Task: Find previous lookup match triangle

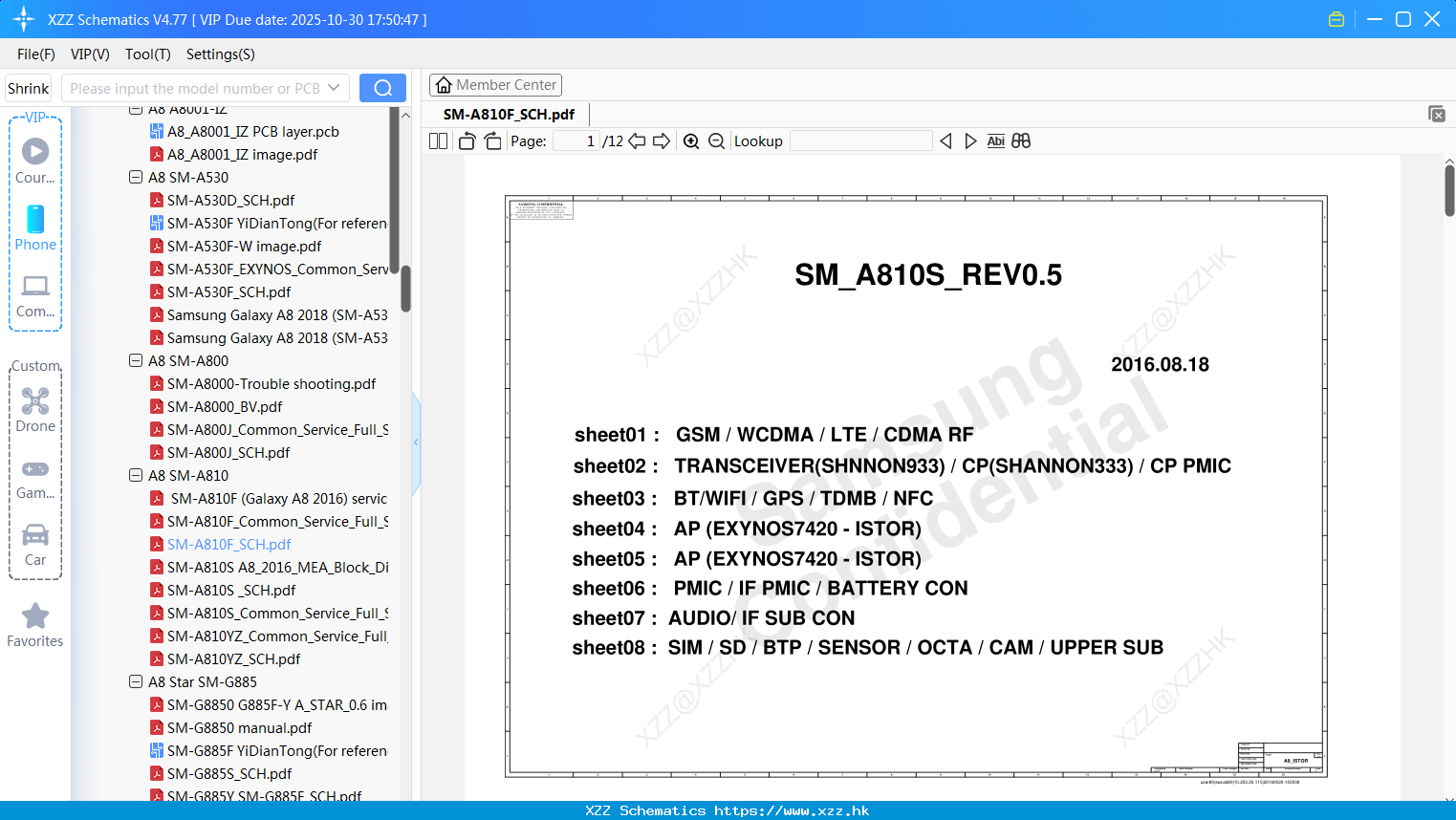Action: (x=945, y=141)
